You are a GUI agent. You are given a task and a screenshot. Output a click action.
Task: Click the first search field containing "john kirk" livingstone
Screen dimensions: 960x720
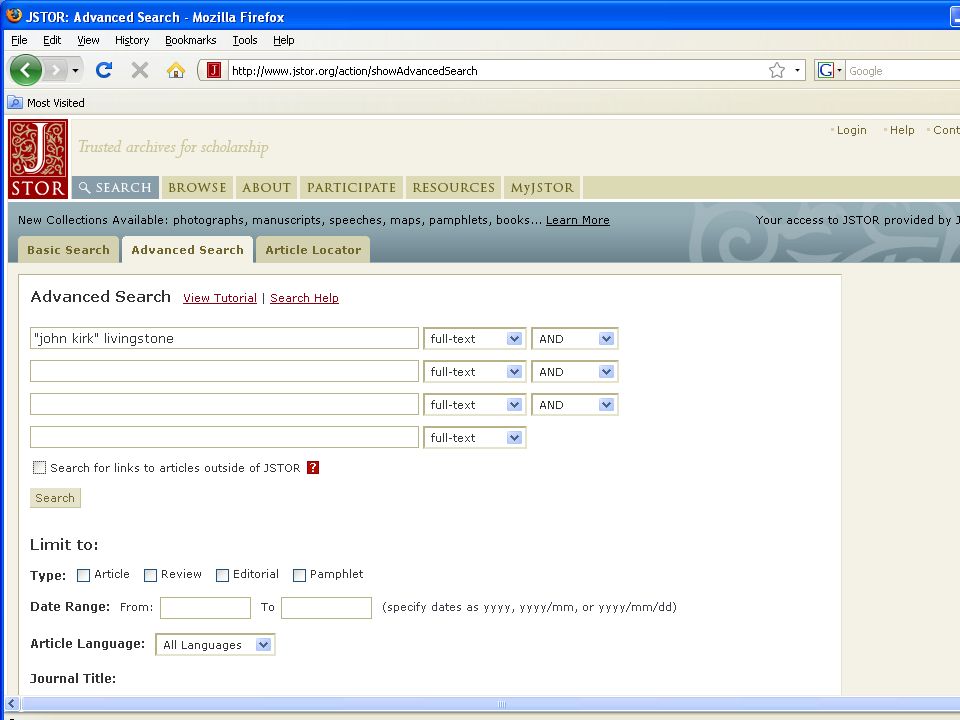224,338
